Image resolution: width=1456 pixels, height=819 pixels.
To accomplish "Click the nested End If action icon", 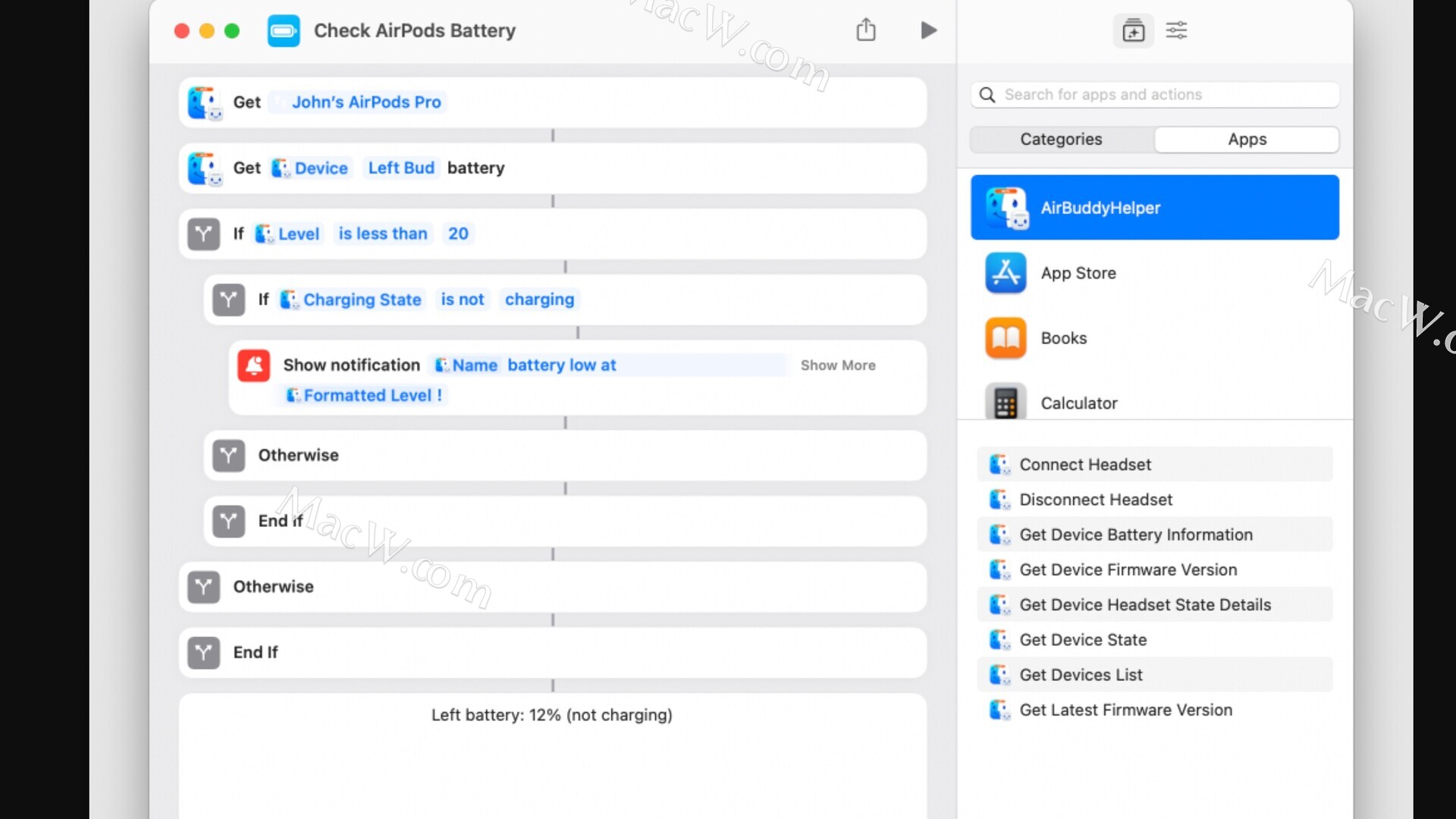I will click(x=228, y=521).
